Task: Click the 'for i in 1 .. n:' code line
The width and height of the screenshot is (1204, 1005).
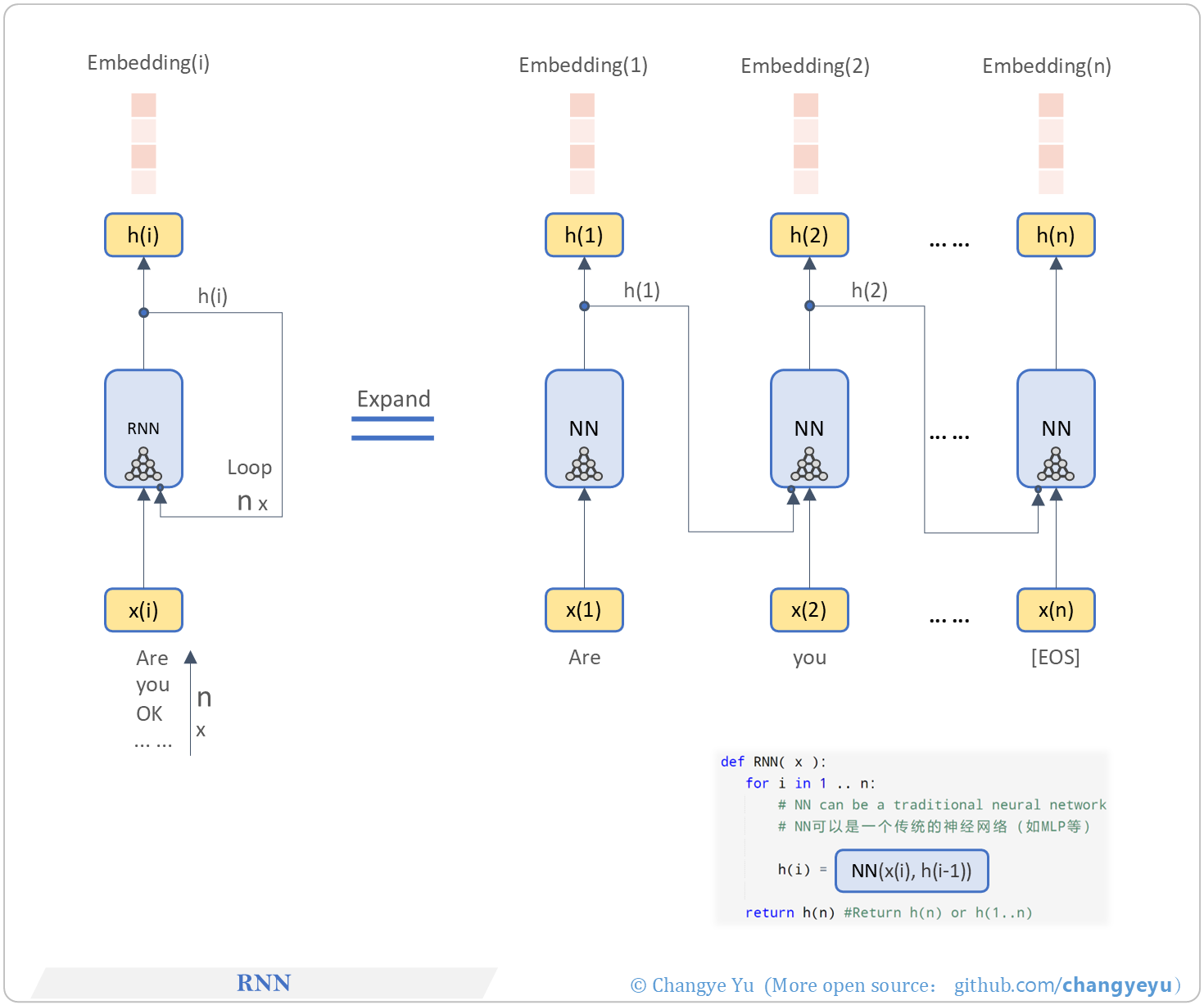Action: tap(810, 783)
